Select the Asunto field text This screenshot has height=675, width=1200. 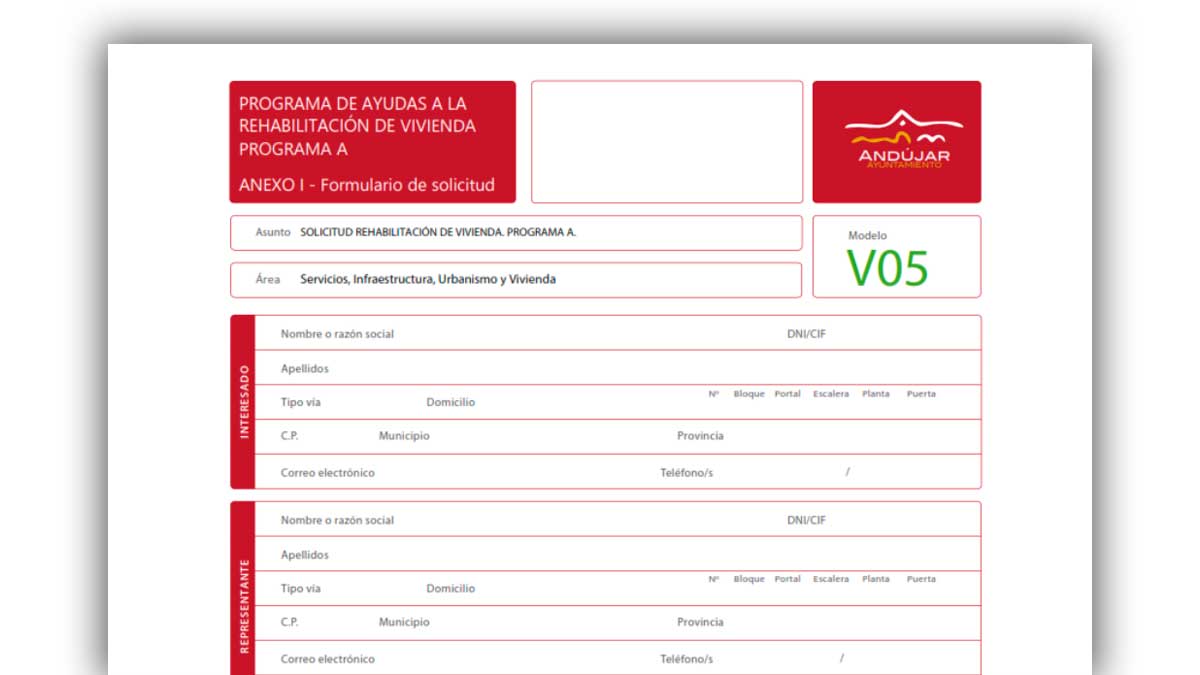coord(438,232)
